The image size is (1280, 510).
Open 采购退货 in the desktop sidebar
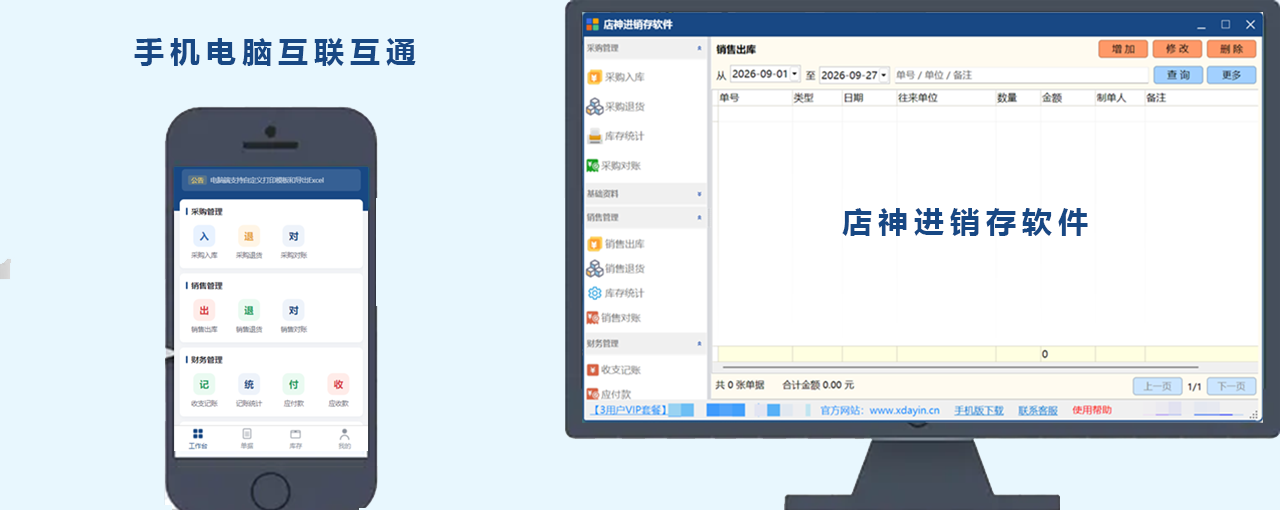click(x=615, y=107)
